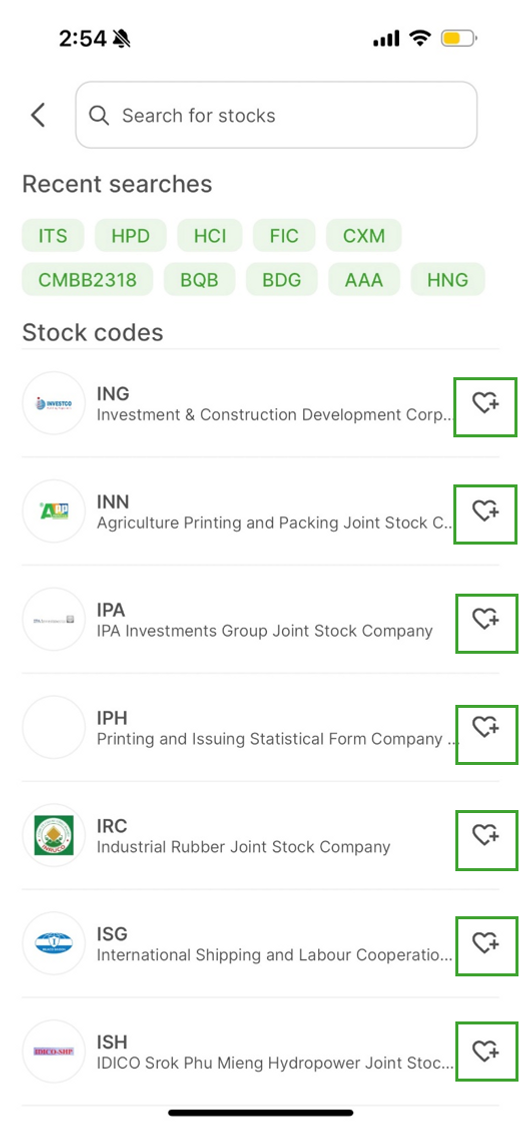Open ING Investment & Construction stock row

[237, 404]
